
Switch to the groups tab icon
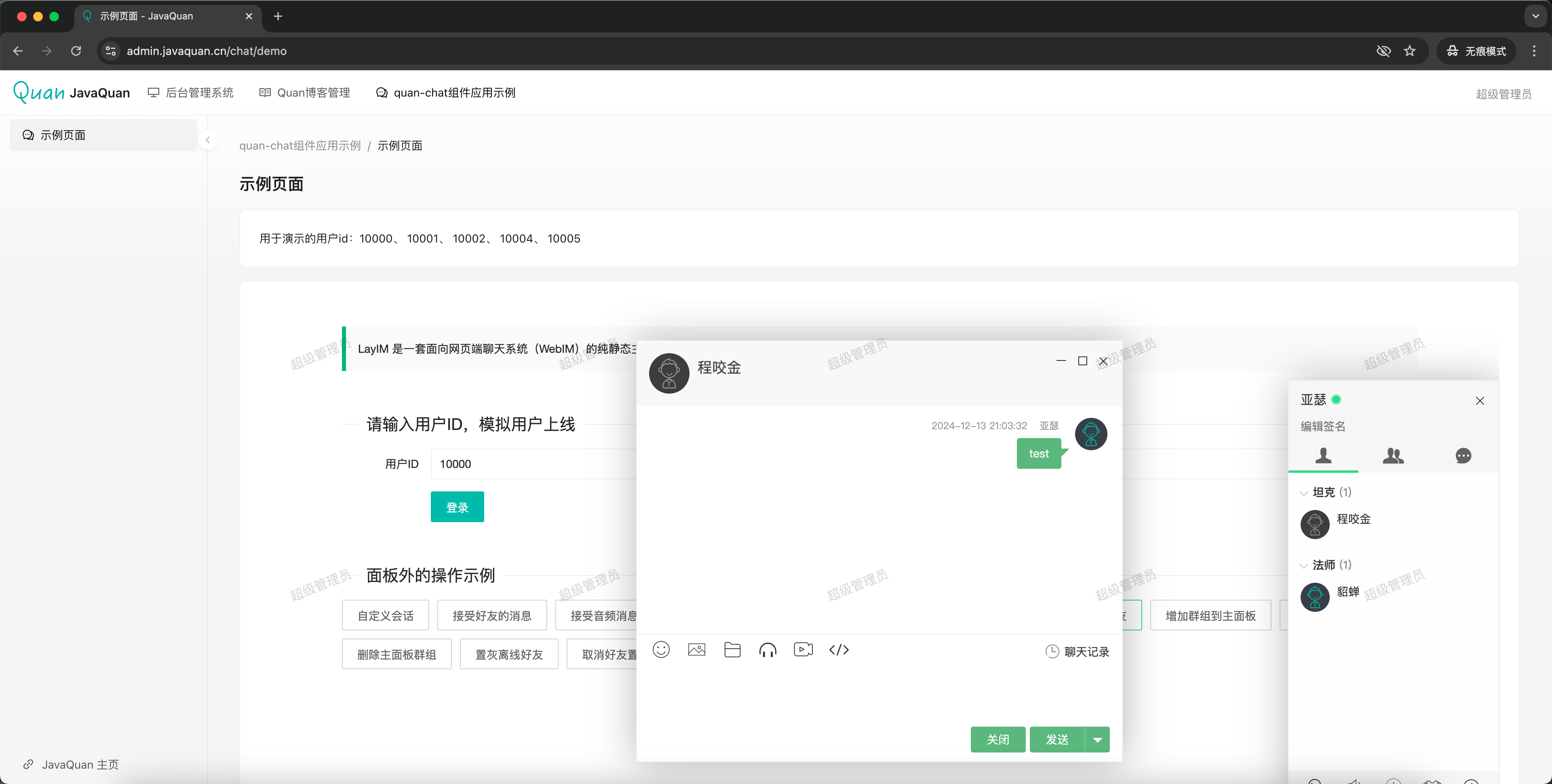pyautogui.click(x=1393, y=455)
